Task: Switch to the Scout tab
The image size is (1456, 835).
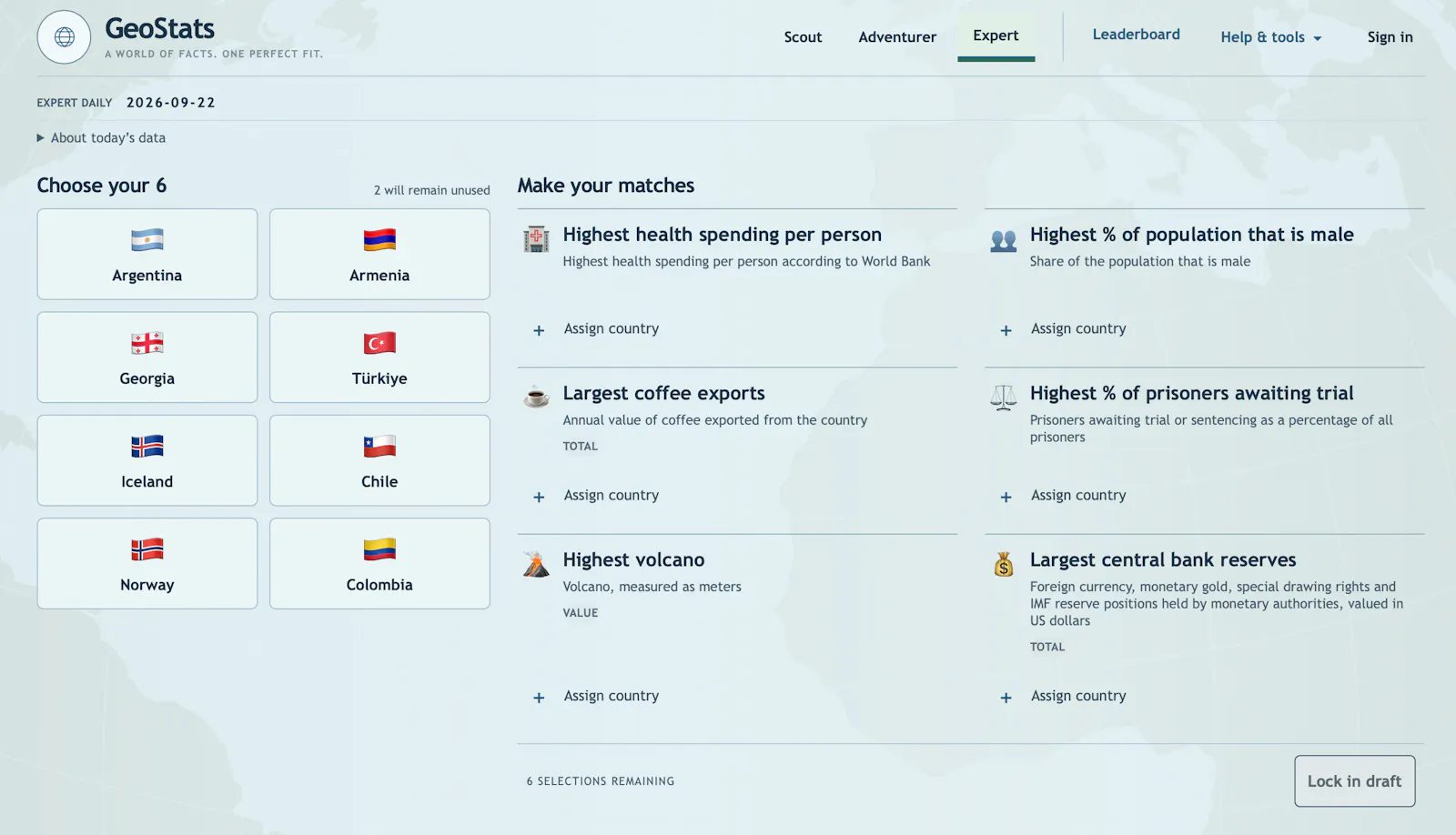Action: (x=803, y=37)
